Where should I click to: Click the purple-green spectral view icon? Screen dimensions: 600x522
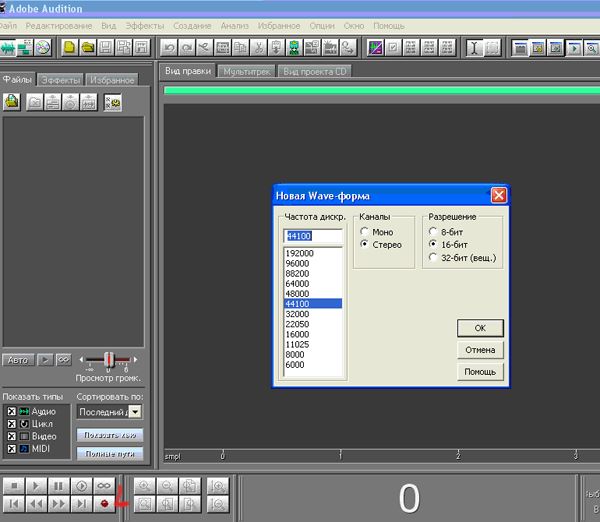pyautogui.click(x=375, y=48)
